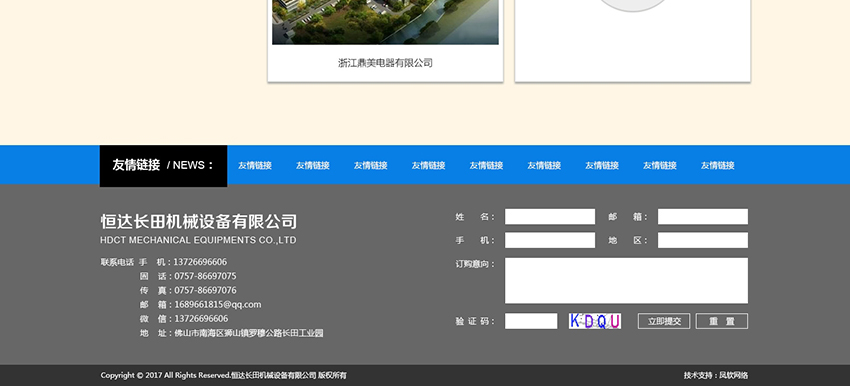The height and width of the screenshot is (386, 850).
Task: Reset the form with 重置 button
Action: (722, 321)
